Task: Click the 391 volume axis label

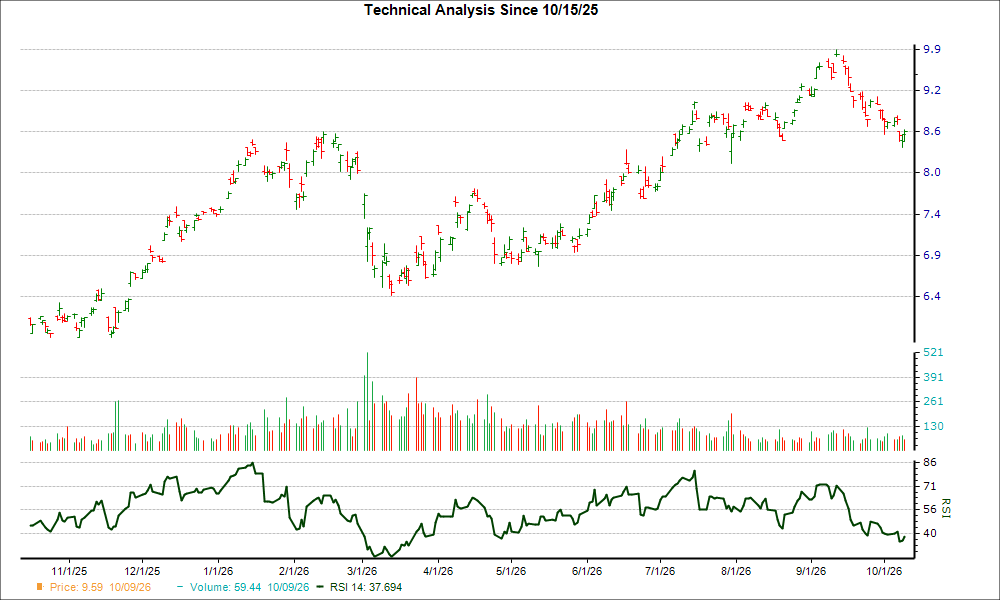Action: pyautogui.click(x=933, y=377)
